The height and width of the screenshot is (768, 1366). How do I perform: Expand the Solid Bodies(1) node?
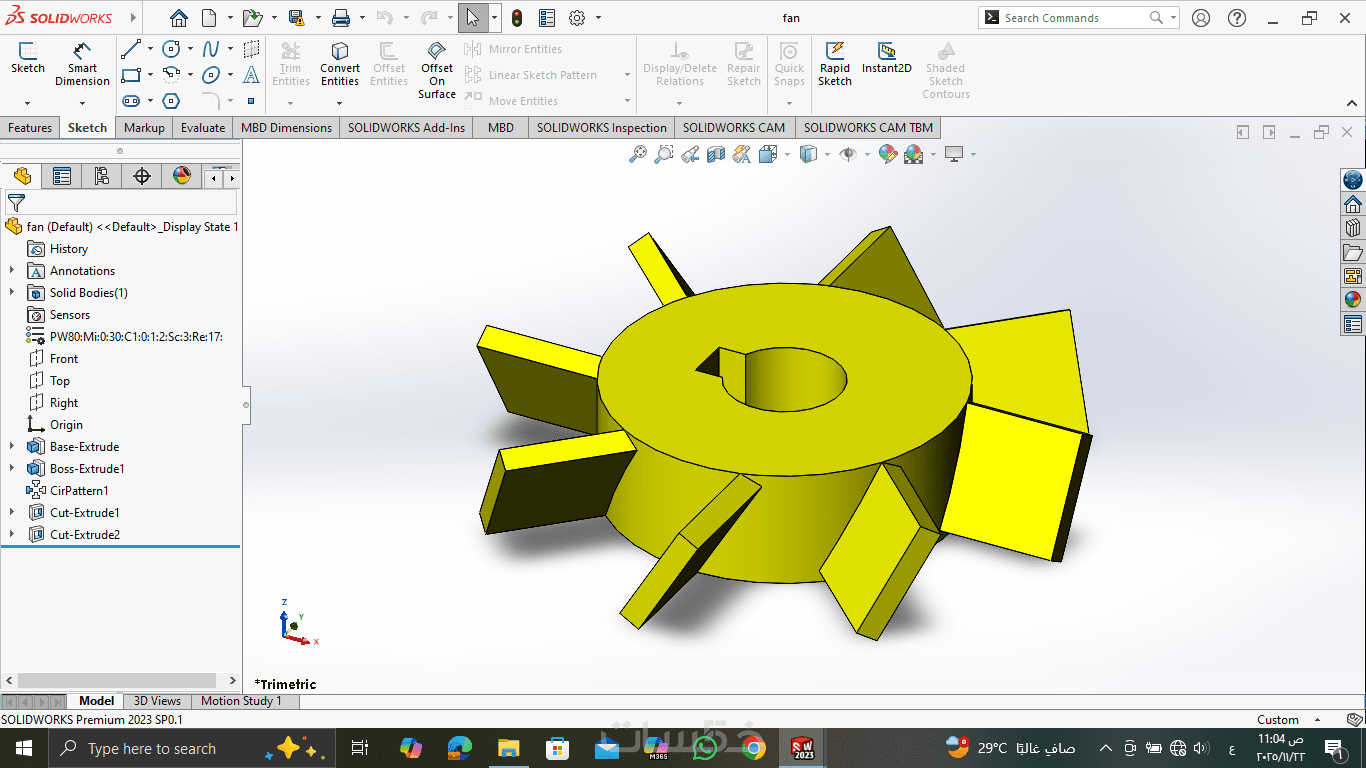point(12,293)
